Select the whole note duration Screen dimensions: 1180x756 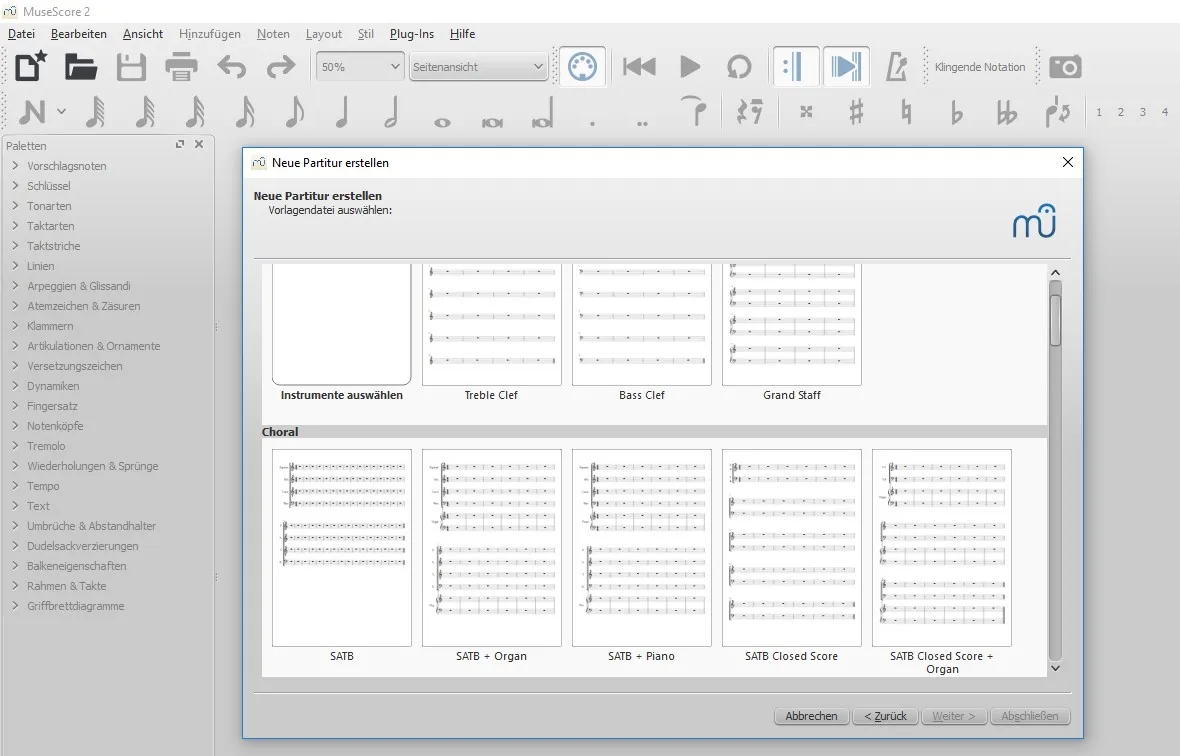pos(442,122)
